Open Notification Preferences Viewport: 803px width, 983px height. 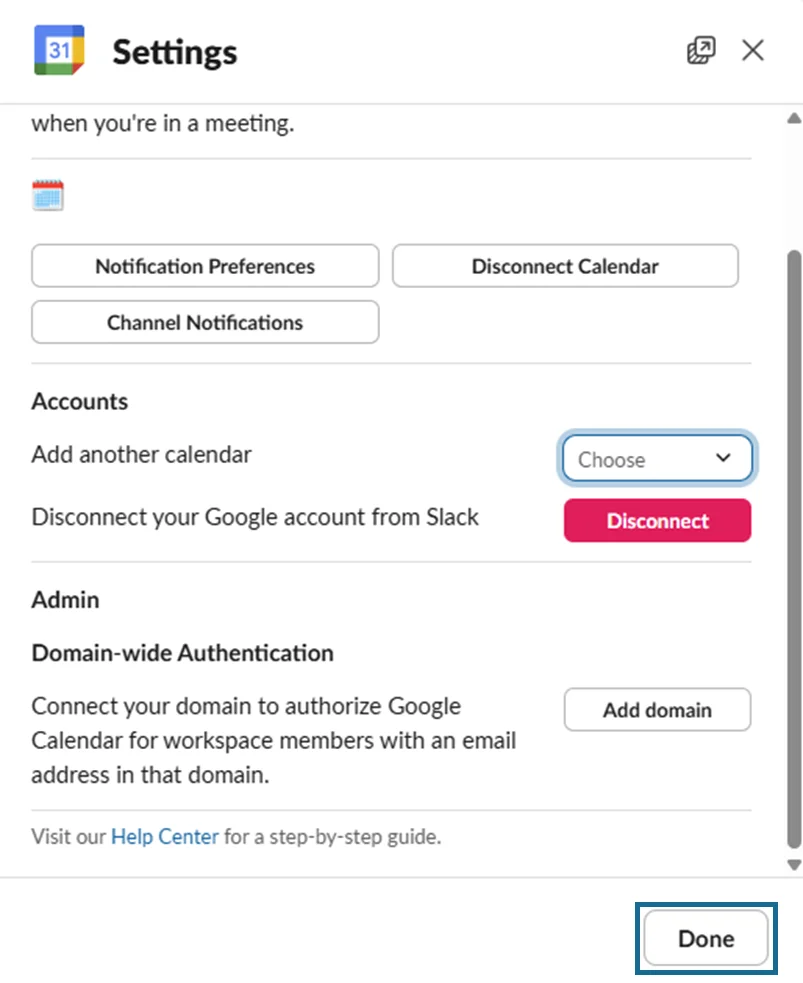(205, 266)
